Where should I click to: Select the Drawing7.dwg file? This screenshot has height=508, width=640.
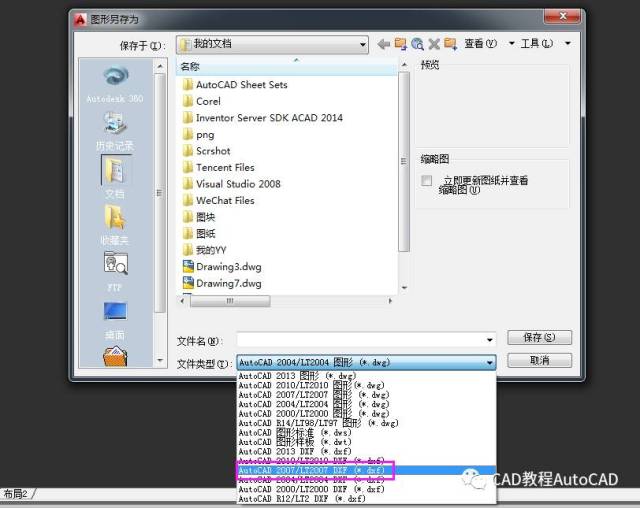[x=222, y=283]
